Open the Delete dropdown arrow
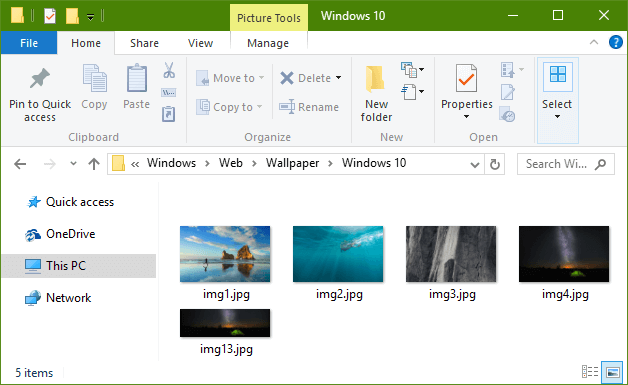 (338, 78)
